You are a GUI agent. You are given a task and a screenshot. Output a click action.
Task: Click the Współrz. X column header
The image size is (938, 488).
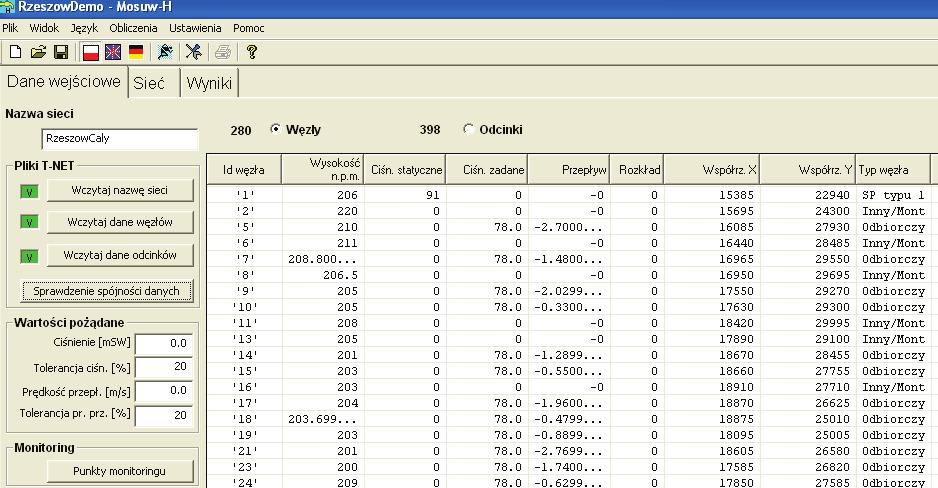click(711, 170)
